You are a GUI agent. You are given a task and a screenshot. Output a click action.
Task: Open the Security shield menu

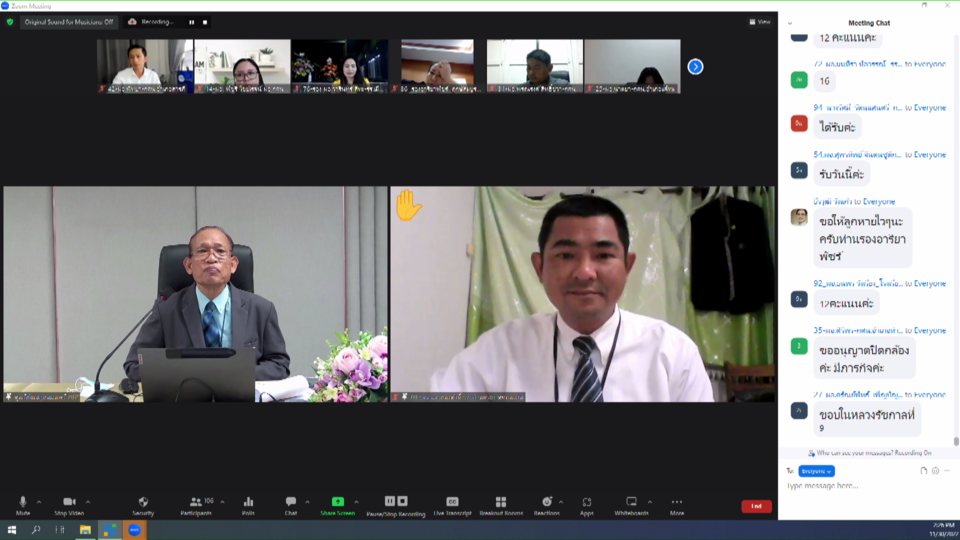click(143, 506)
